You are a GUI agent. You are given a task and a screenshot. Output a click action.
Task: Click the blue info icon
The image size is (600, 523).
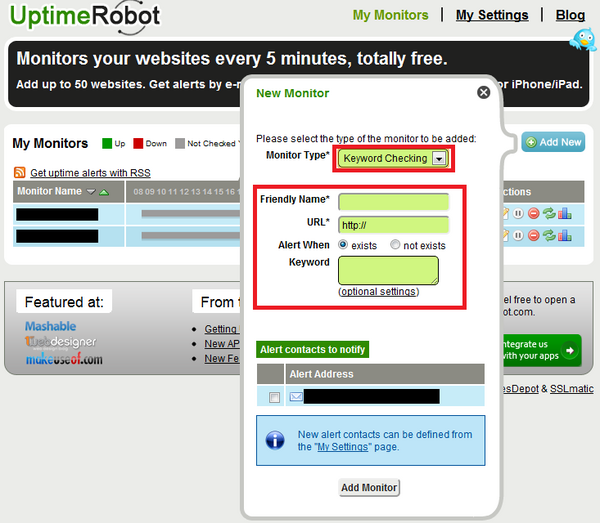[275, 440]
